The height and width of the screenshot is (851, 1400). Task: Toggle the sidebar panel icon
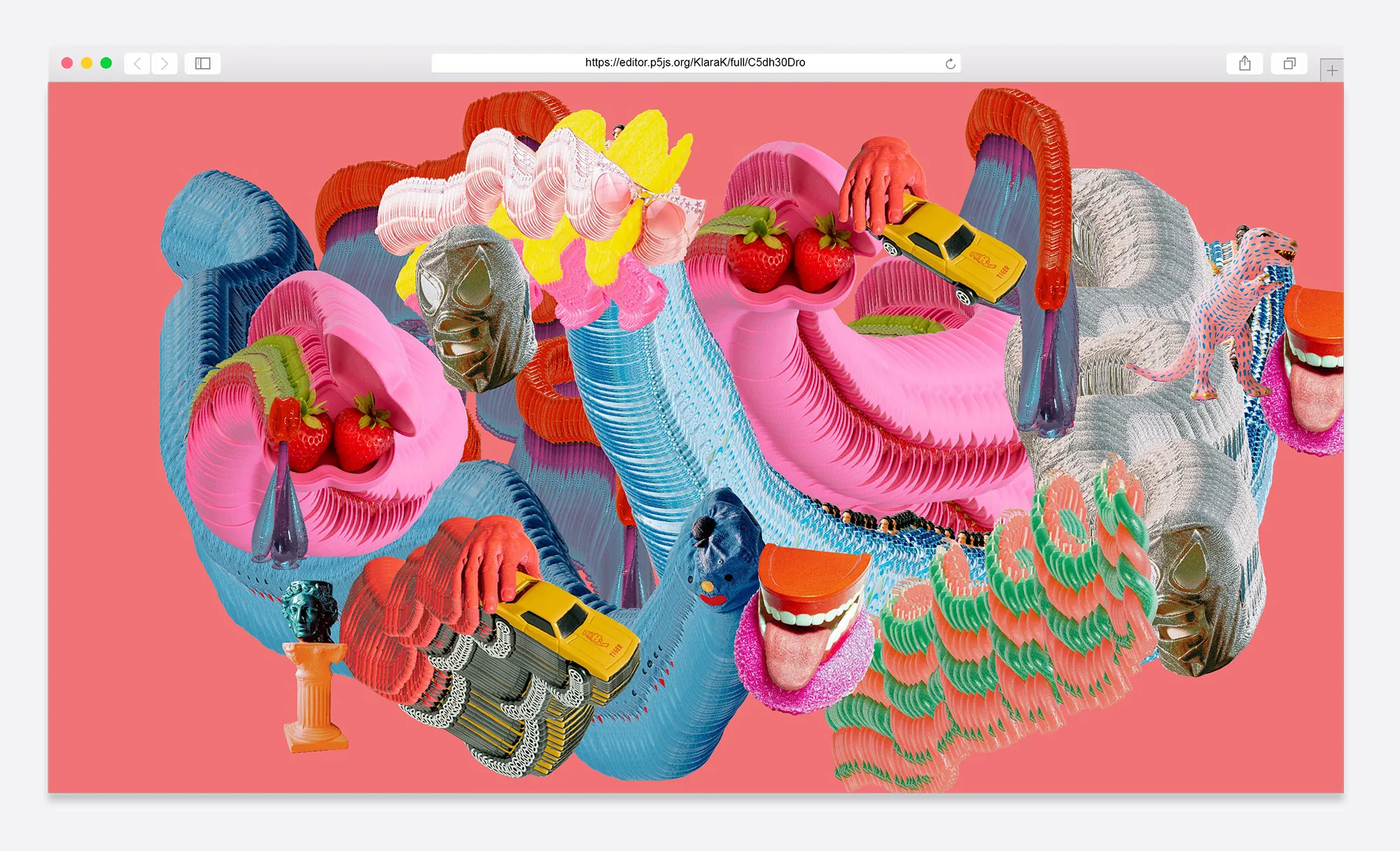point(203,64)
